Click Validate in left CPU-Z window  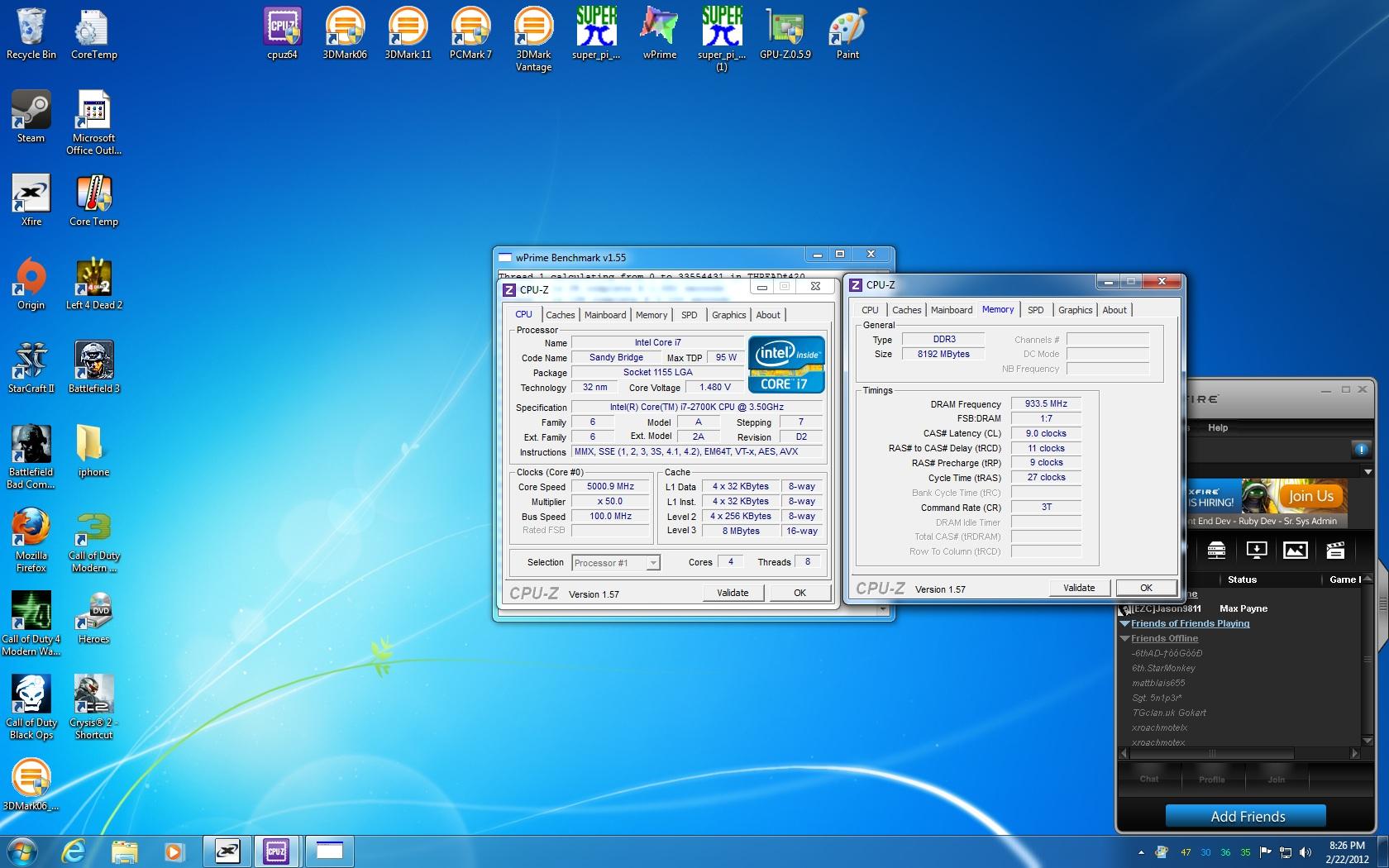(733, 593)
